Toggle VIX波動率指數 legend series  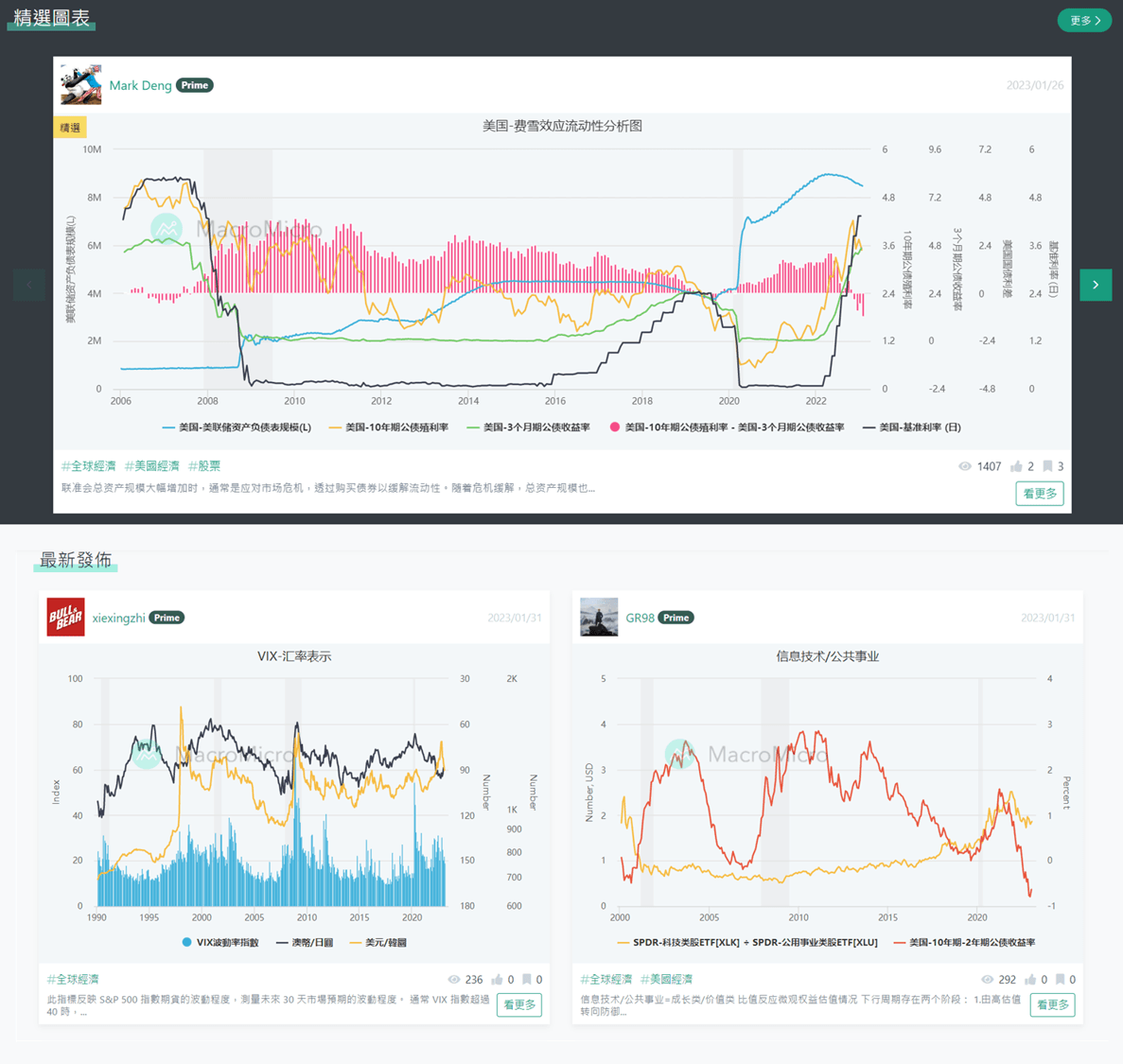219,943
